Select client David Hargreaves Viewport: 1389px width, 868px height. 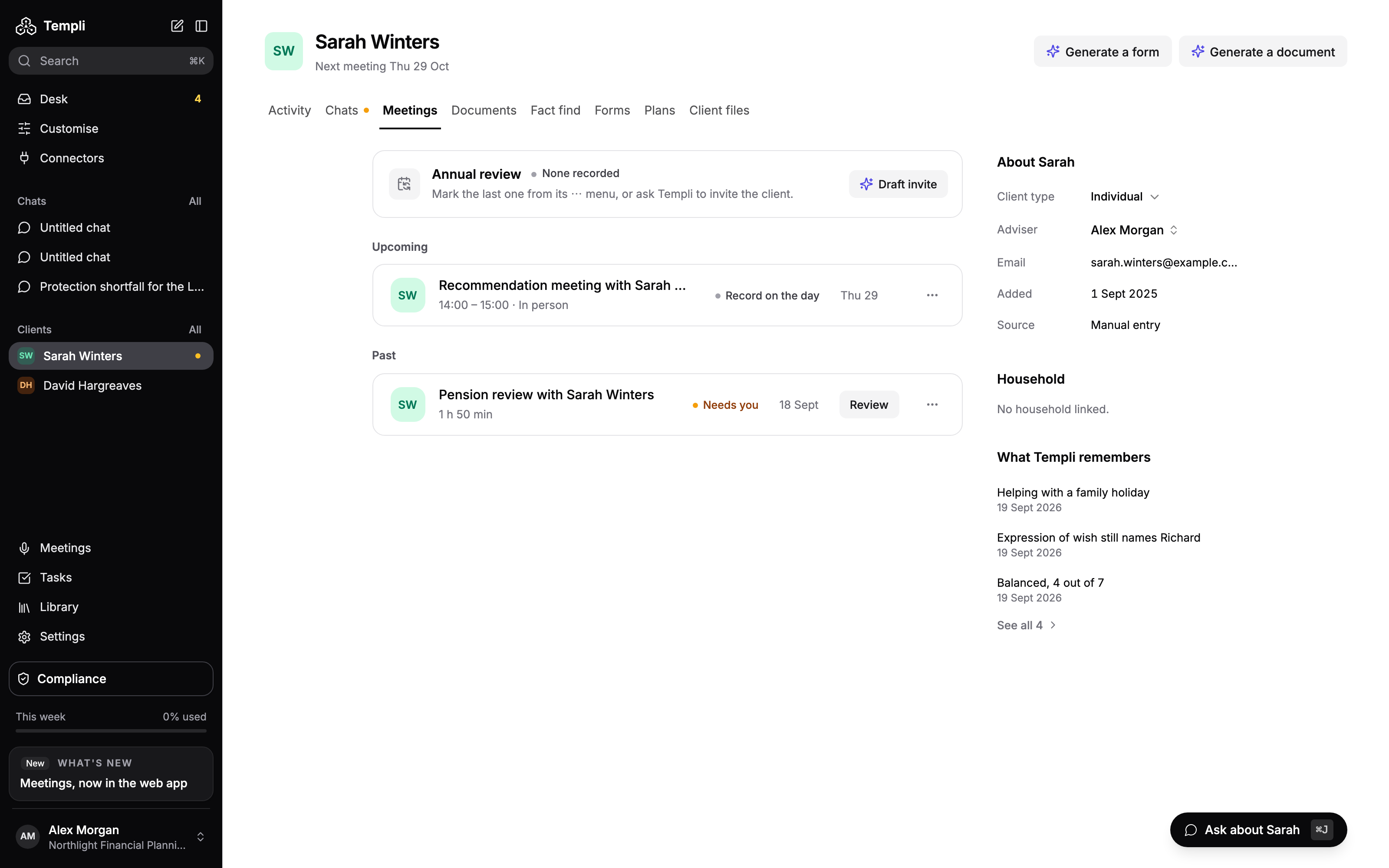[x=111, y=385]
